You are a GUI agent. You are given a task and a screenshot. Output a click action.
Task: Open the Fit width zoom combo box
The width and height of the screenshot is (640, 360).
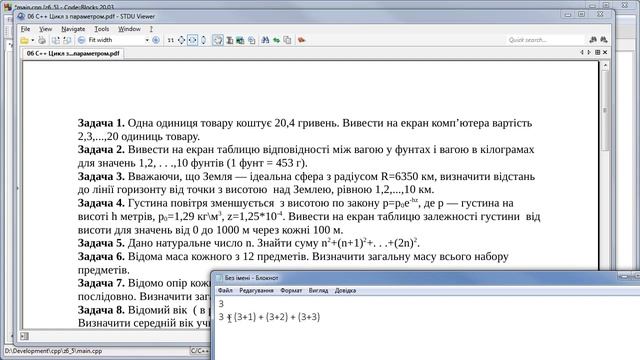click(118, 40)
